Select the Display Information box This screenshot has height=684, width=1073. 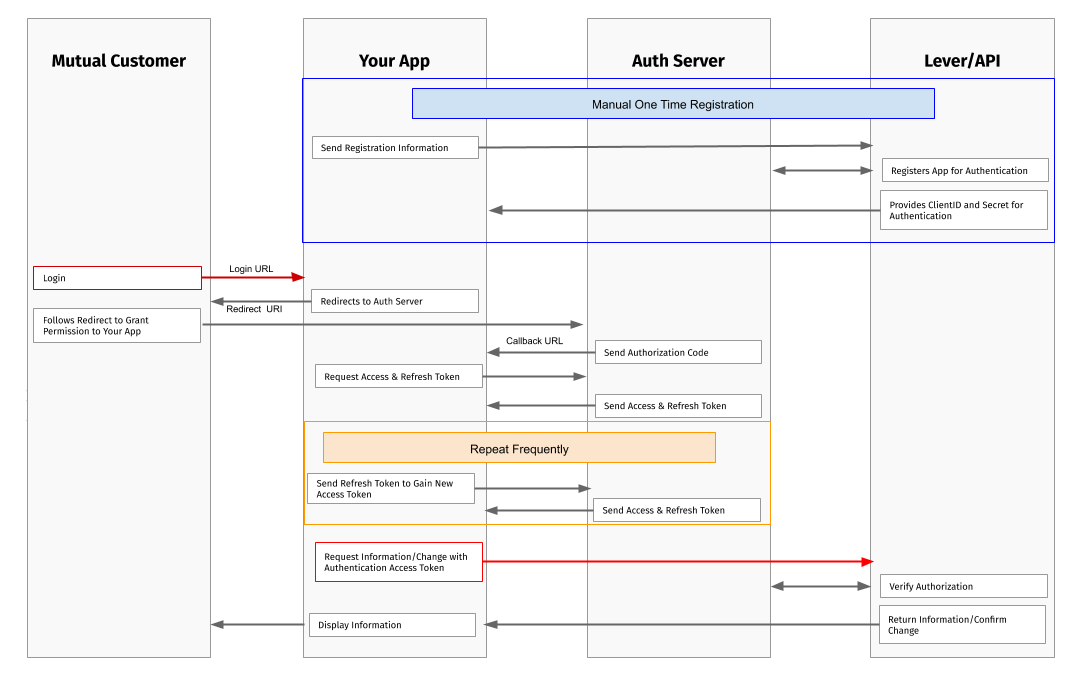point(391,624)
